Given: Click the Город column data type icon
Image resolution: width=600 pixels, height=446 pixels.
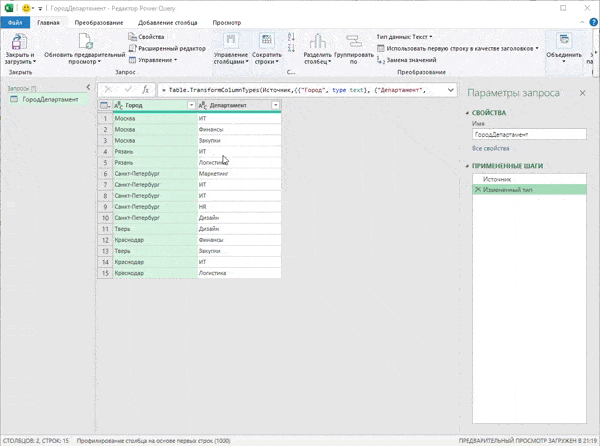Looking at the screenshot, I should click(x=119, y=105).
